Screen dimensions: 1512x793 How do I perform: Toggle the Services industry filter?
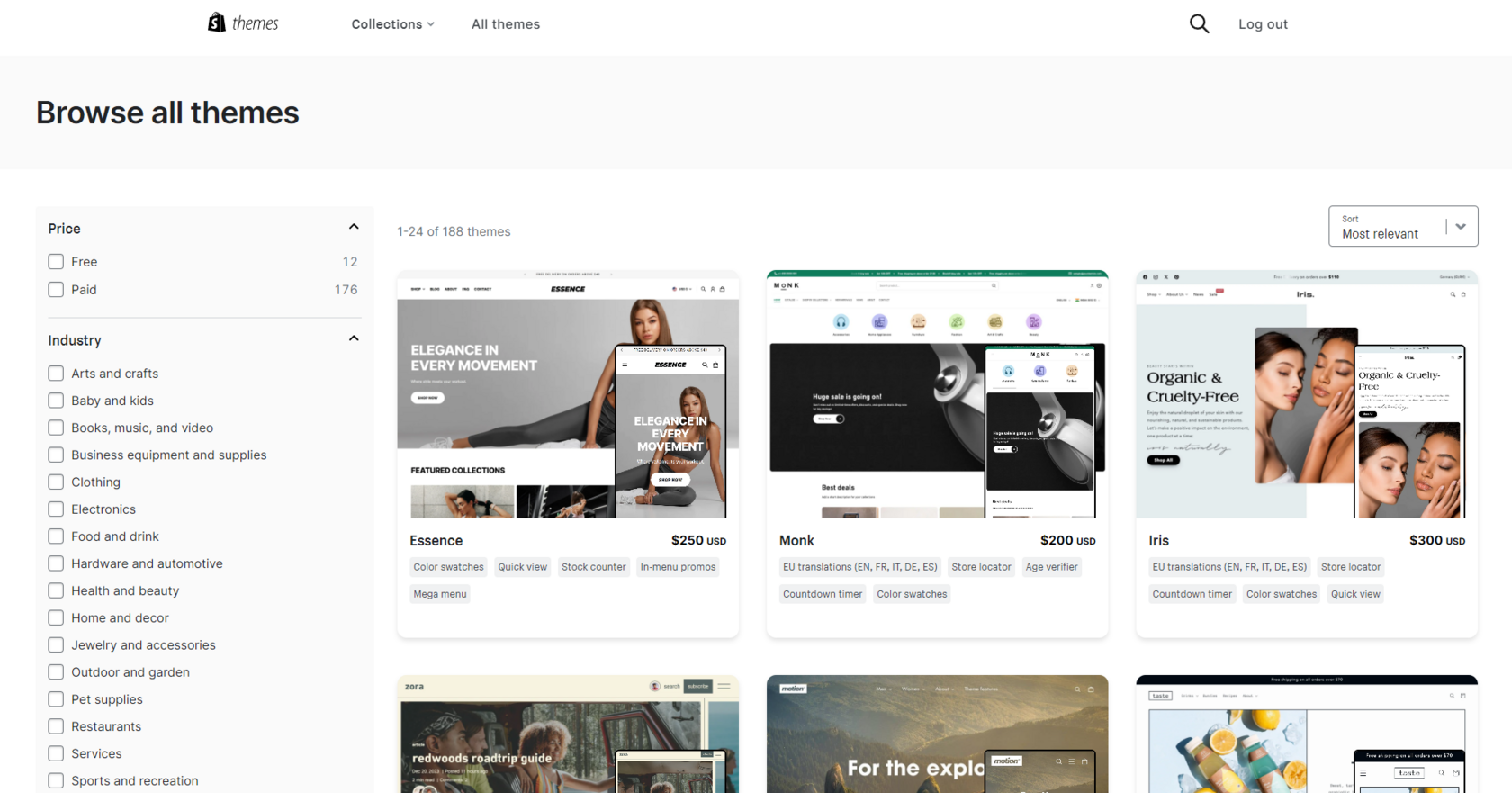56,753
